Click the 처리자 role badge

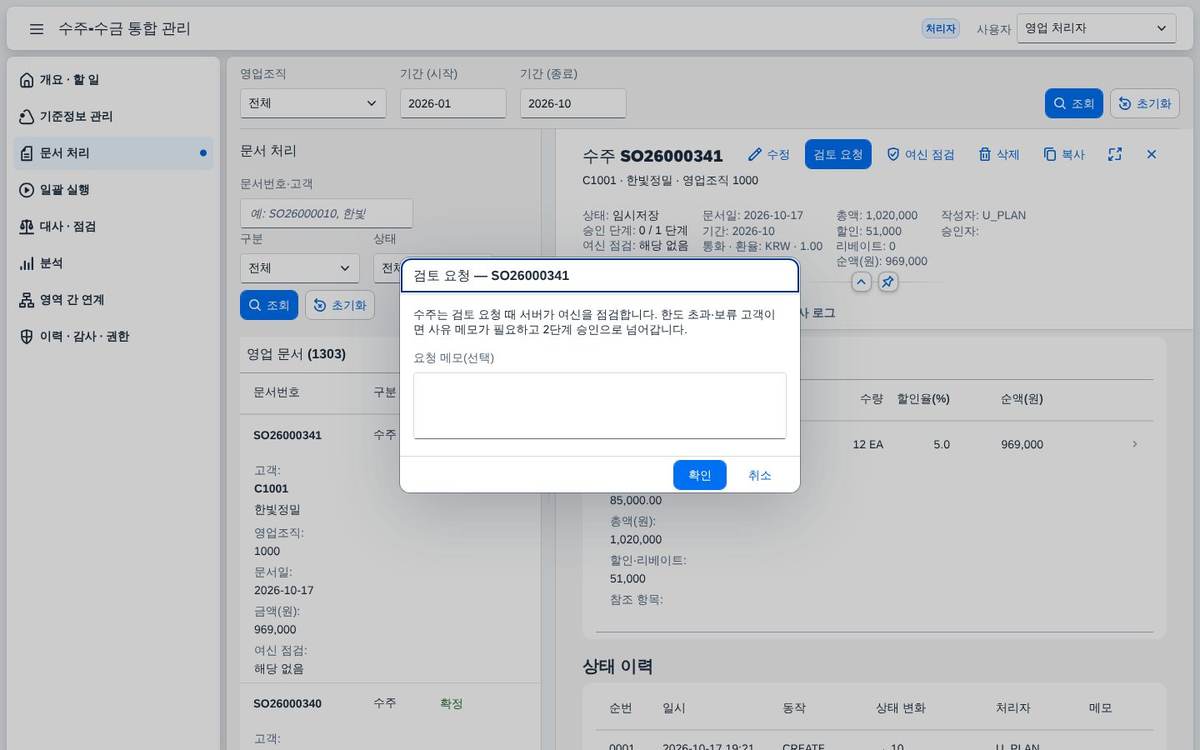[x=941, y=29]
